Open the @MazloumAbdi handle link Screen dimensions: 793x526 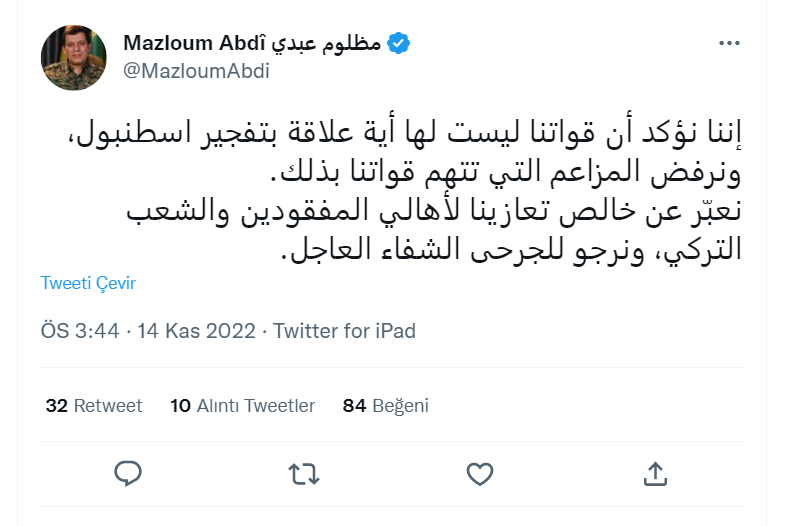pyautogui.click(x=196, y=71)
